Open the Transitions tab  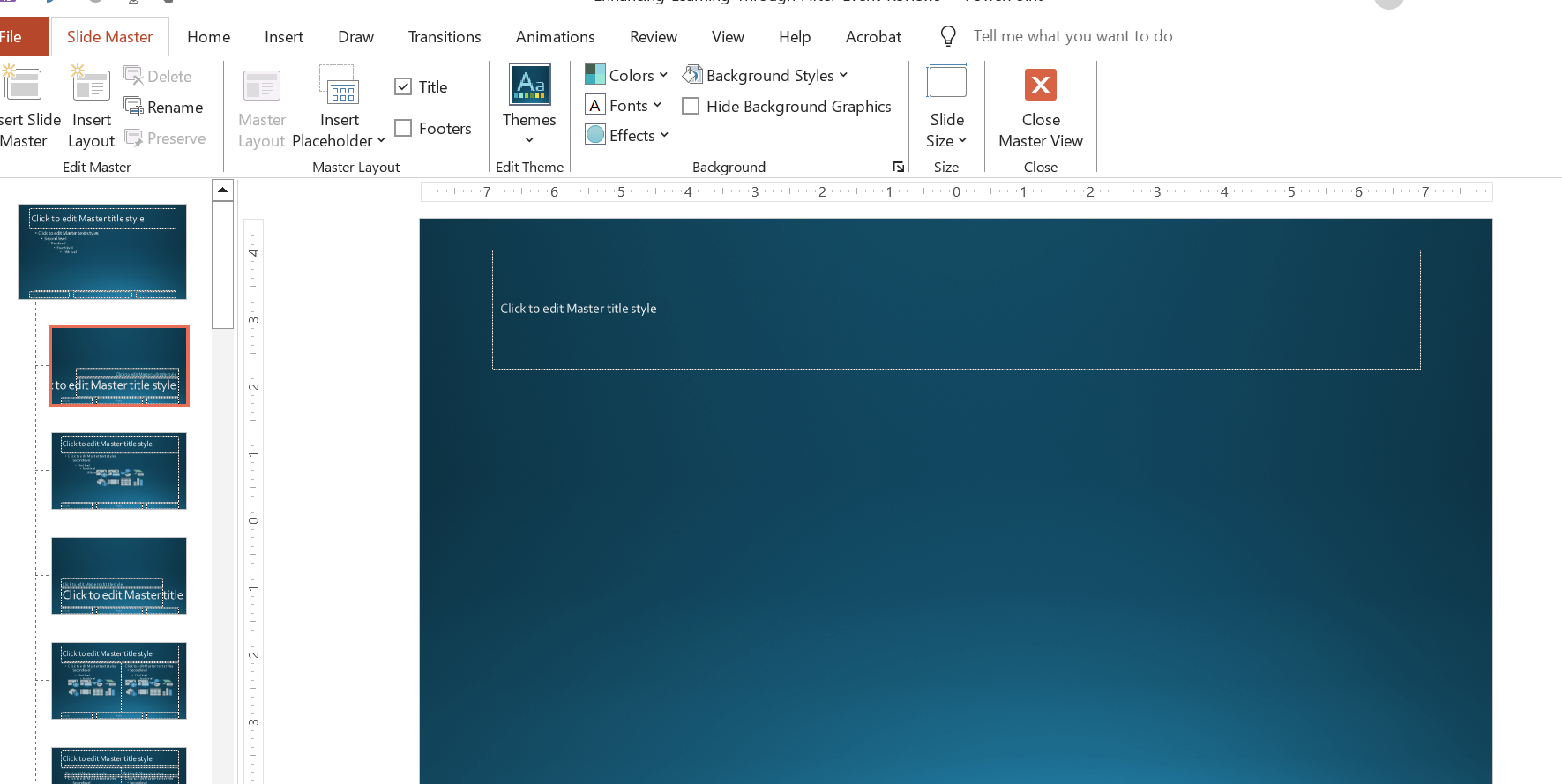445,36
